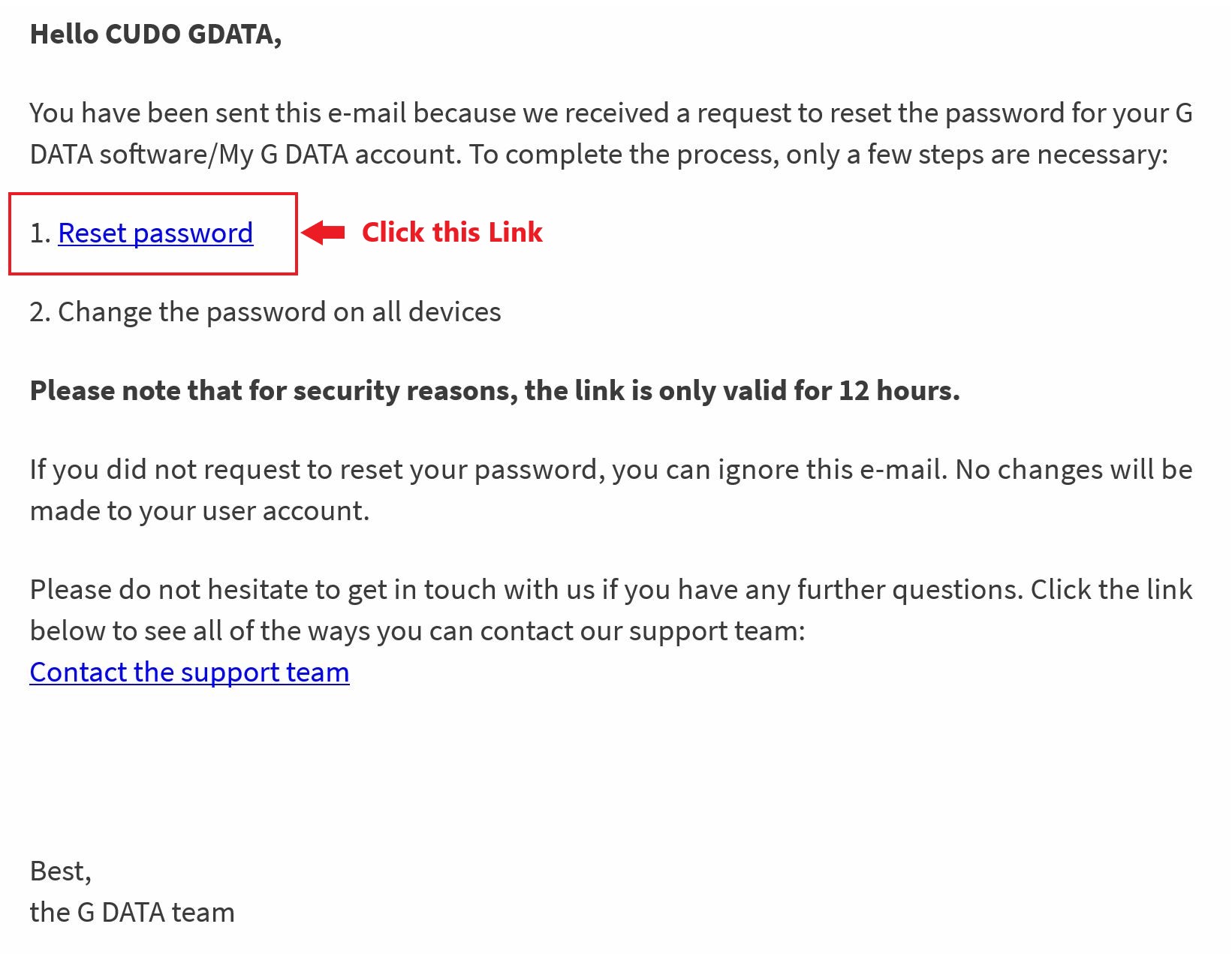Click the red arrow pointing at step 1
1232x954 pixels.
tap(324, 233)
